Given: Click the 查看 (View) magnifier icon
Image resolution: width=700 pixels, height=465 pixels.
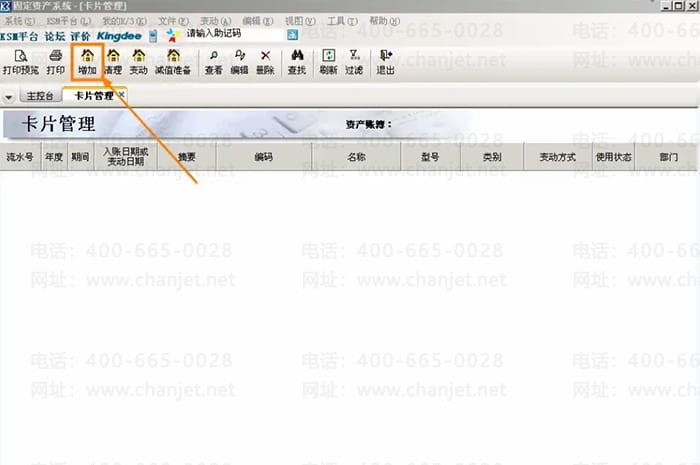Looking at the screenshot, I should pyautogui.click(x=214, y=57).
